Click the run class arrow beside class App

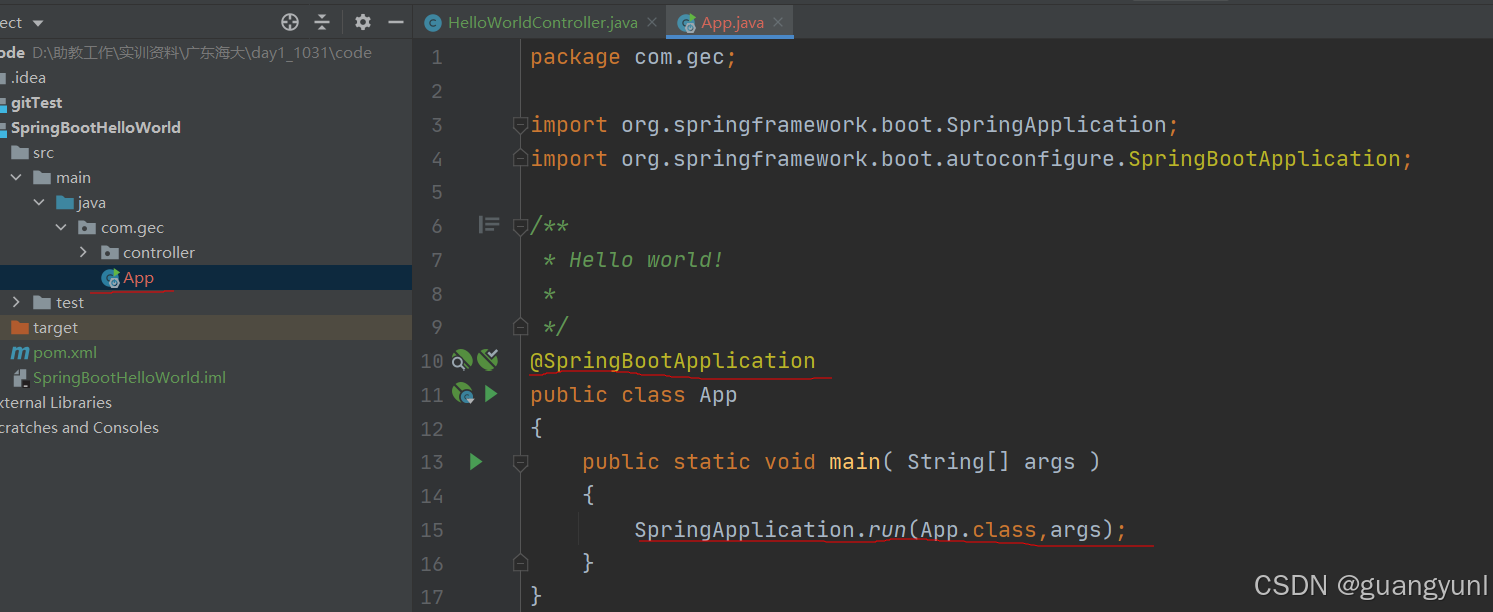pos(490,394)
